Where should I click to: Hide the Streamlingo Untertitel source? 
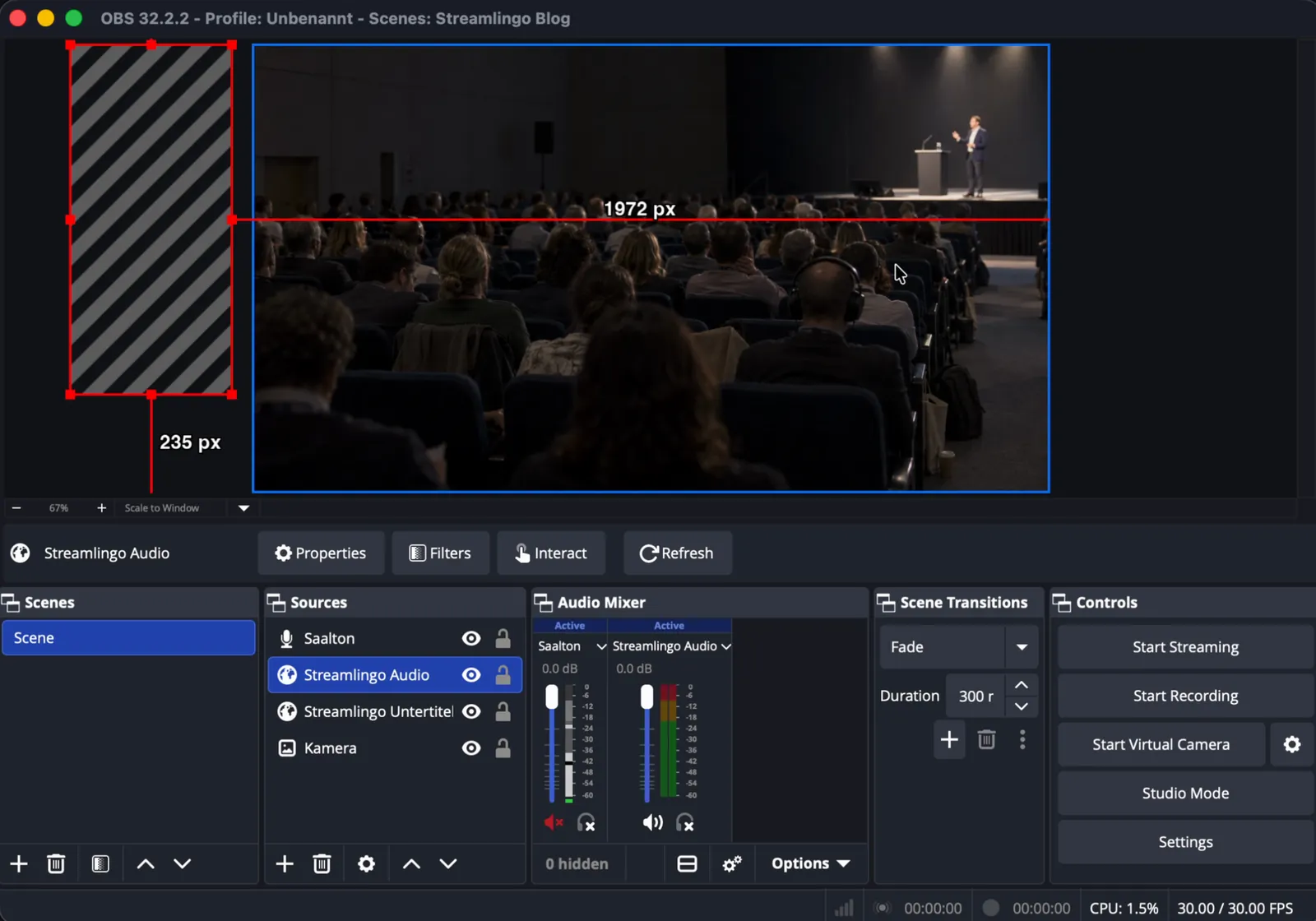click(x=471, y=711)
